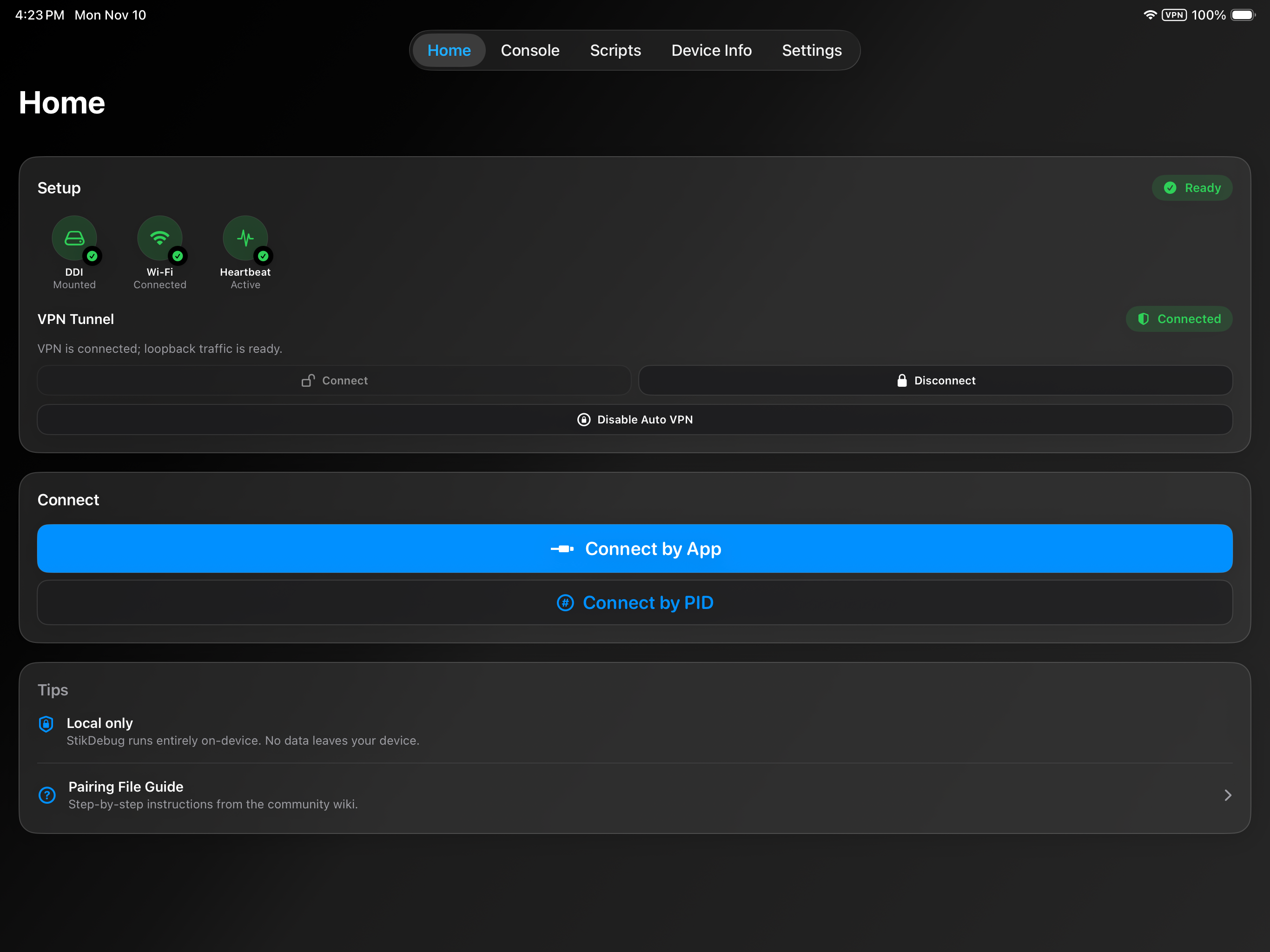Switch to the Console tab
The width and height of the screenshot is (1270, 952).
pyautogui.click(x=529, y=51)
